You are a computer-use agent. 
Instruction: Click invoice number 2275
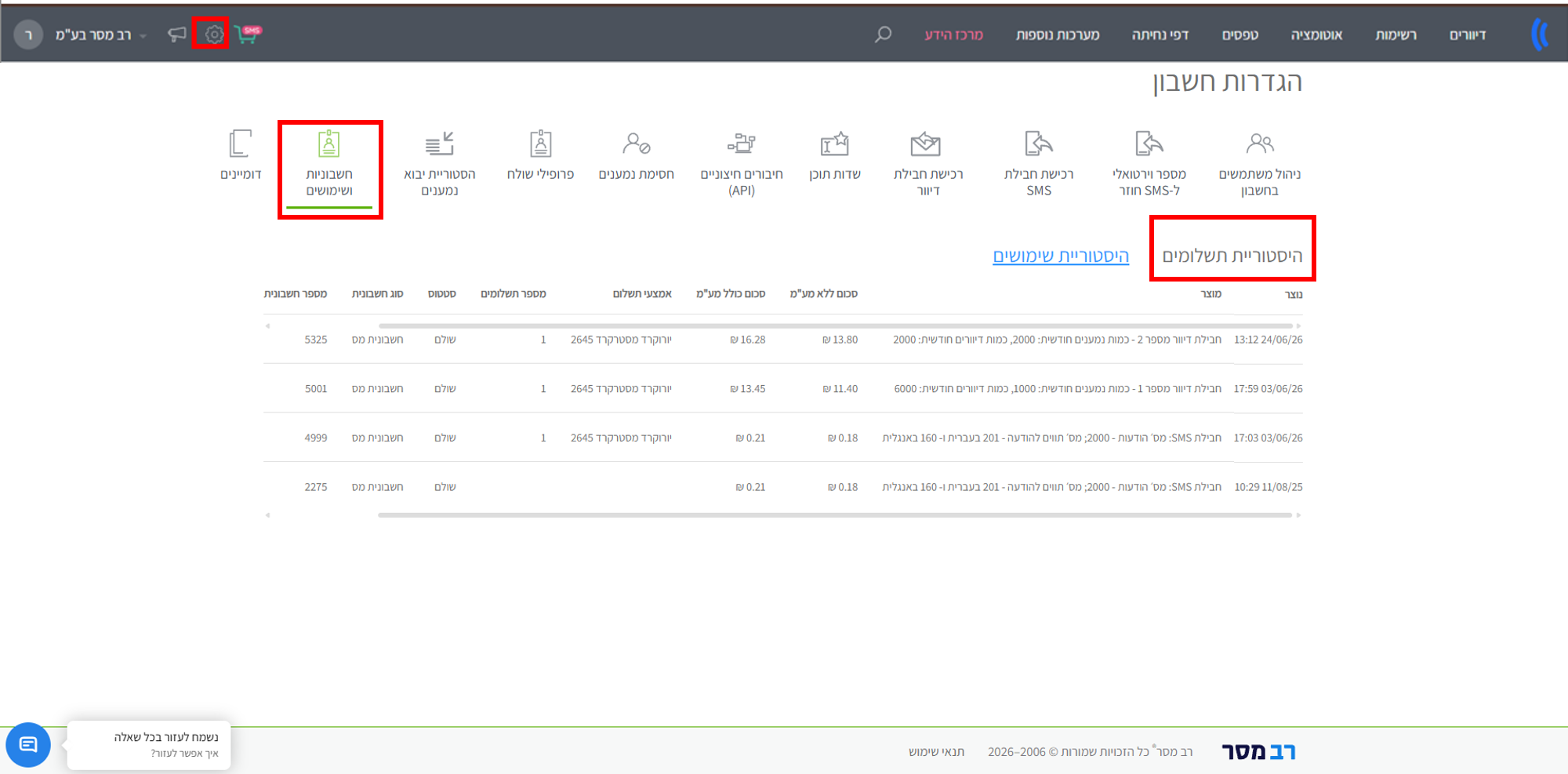(x=316, y=487)
